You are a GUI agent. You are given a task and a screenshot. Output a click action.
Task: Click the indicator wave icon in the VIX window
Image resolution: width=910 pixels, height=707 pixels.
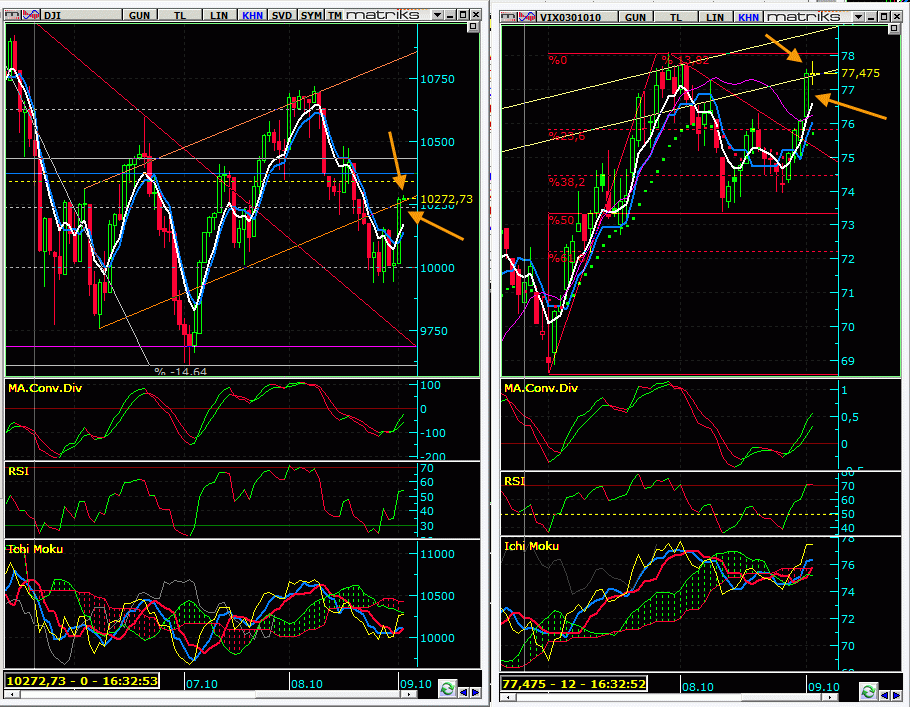(527, 17)
